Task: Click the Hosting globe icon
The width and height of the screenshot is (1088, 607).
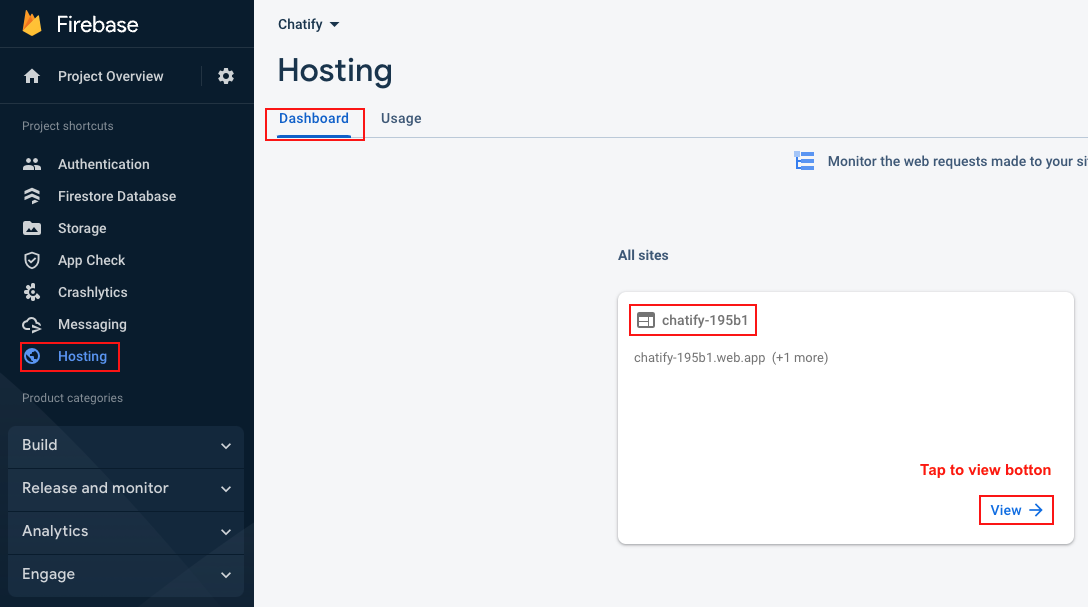Action: (32, 356)
